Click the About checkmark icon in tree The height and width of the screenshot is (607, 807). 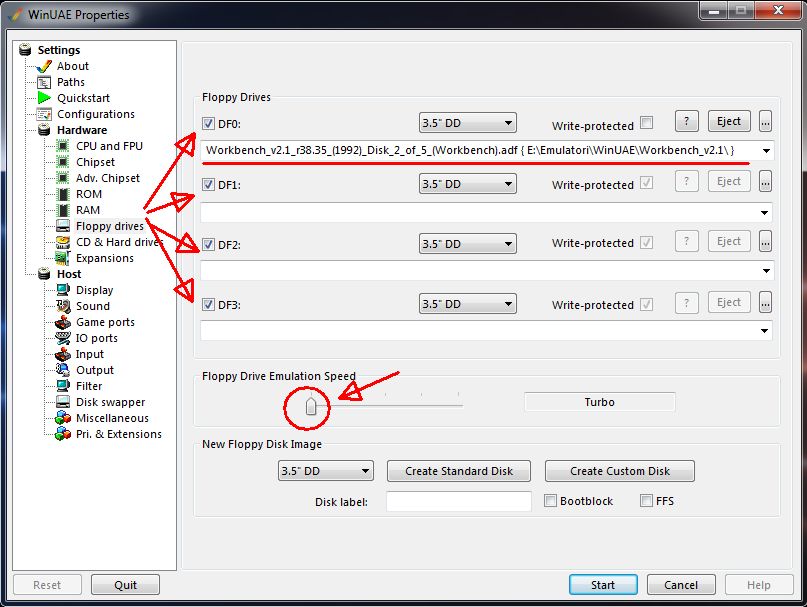tap(44, 66)
